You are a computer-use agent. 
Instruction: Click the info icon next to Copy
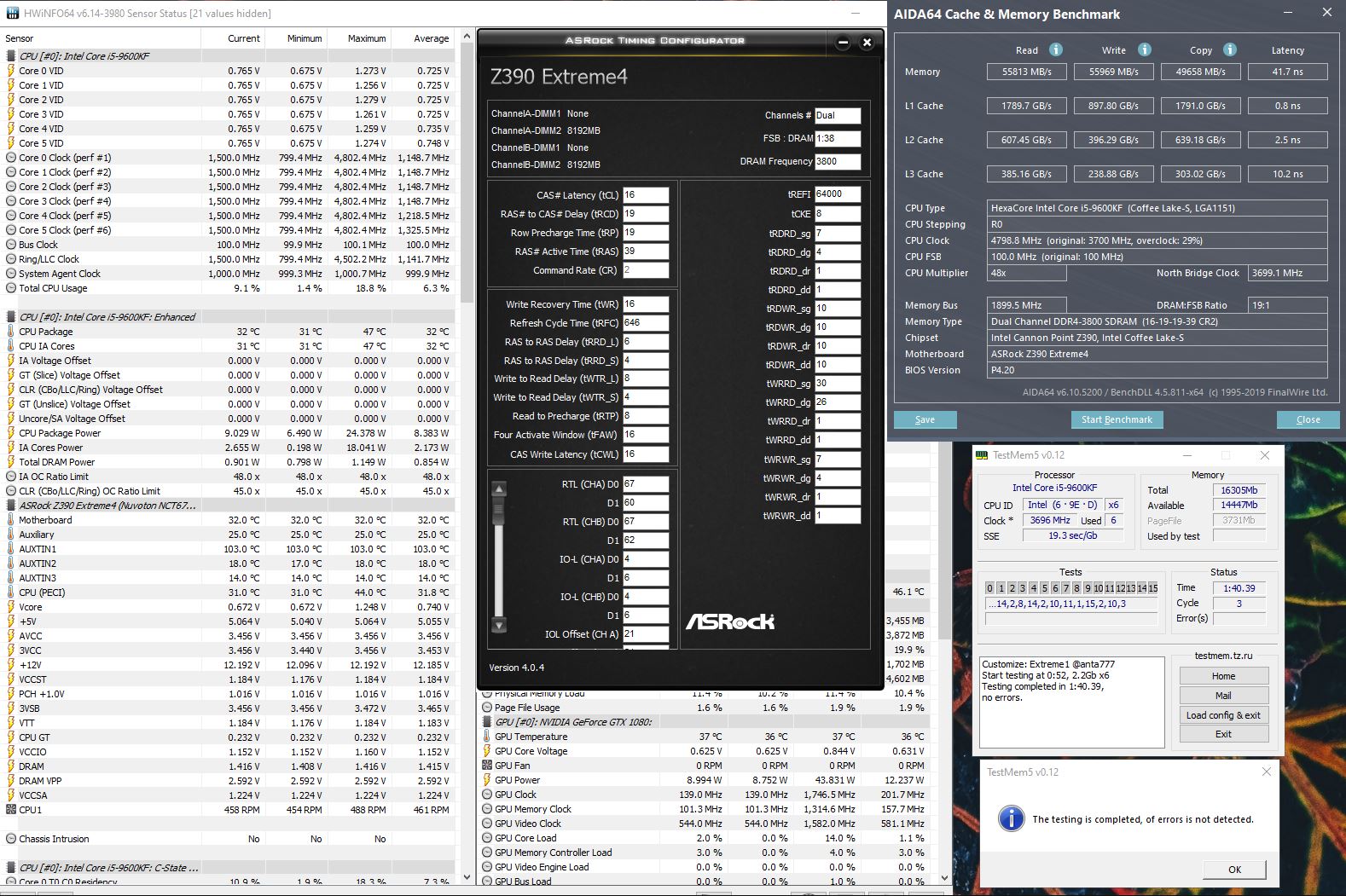pyautogui.click(x=1230, y=49)
